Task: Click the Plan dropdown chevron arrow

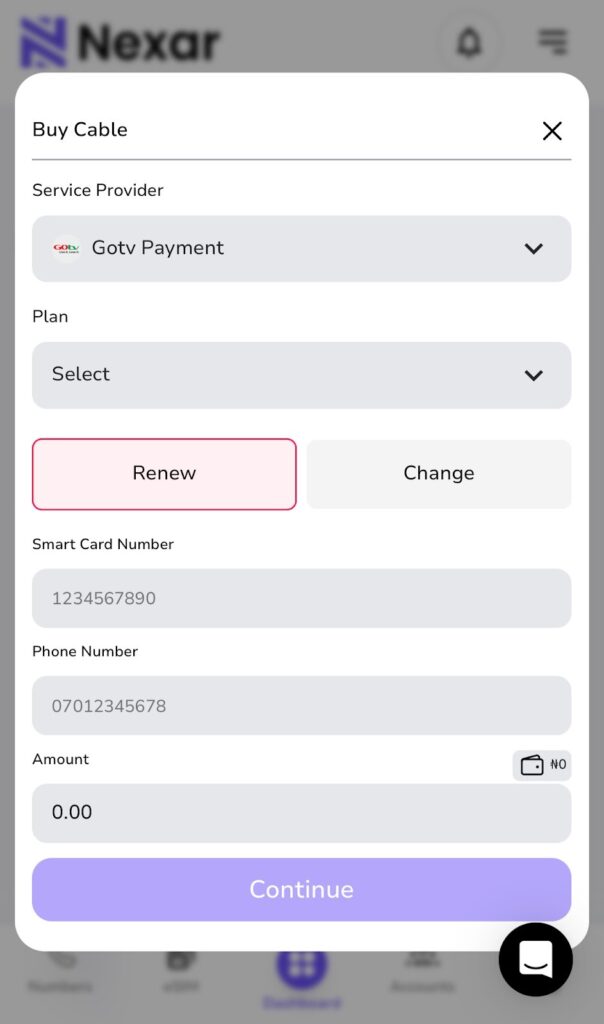Action: pos(534,375)
